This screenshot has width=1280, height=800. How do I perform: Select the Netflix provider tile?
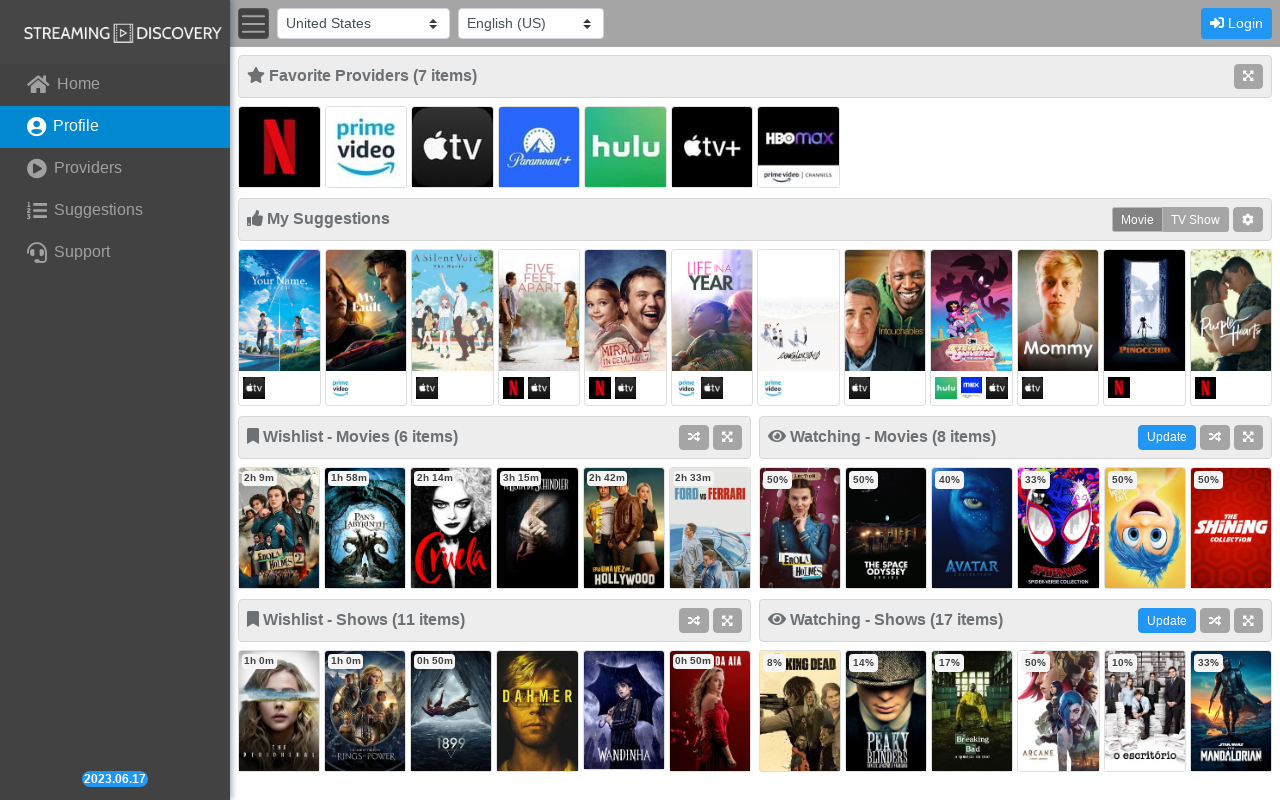click(x=279, y=147)
